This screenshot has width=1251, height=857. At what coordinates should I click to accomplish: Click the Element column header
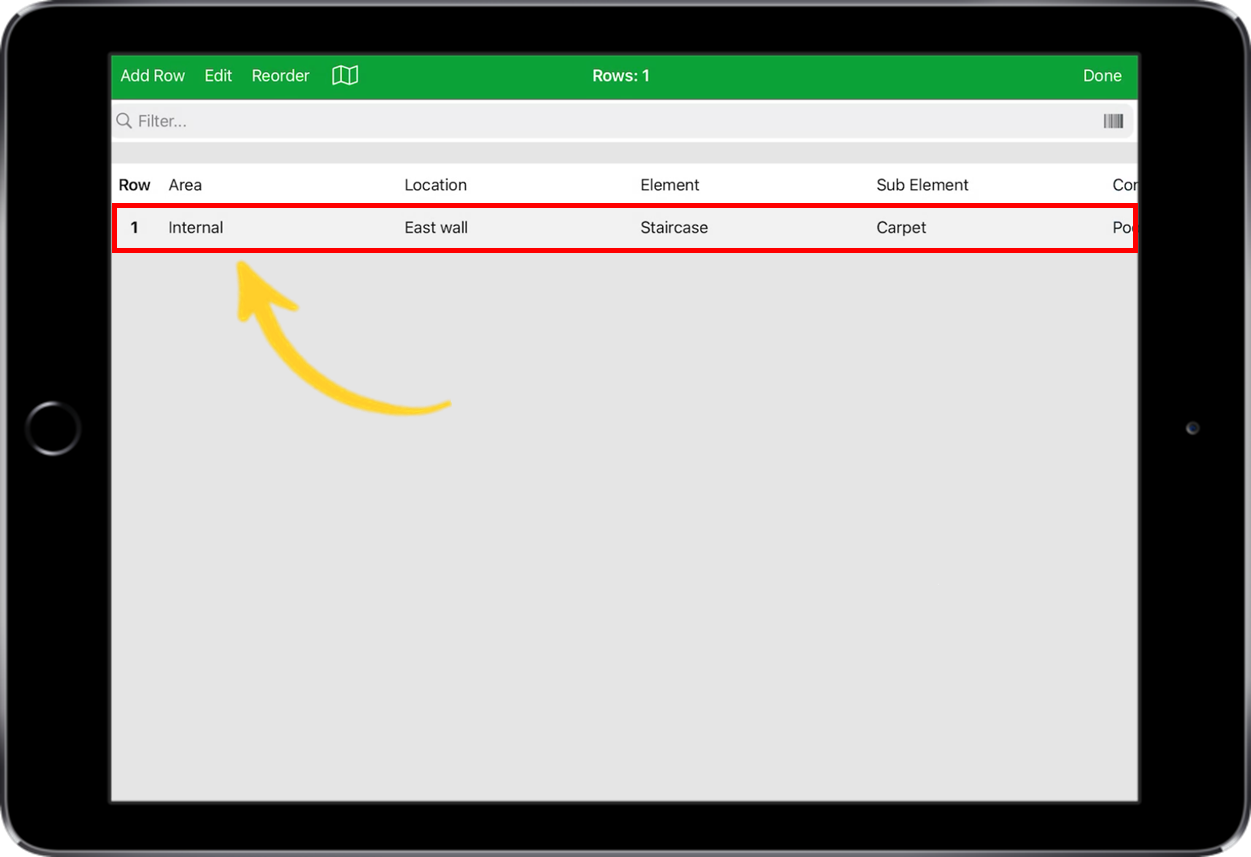(x=670, y=185)
